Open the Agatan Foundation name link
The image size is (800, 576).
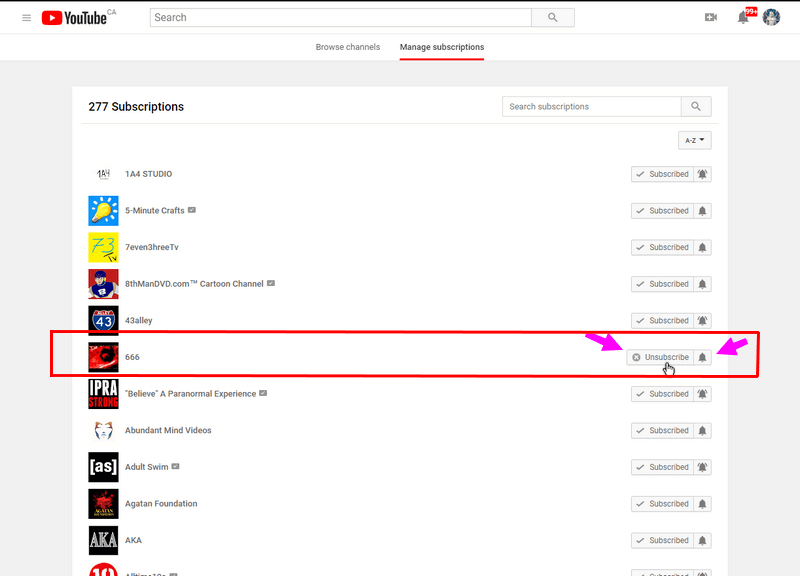tap(161, 504)
